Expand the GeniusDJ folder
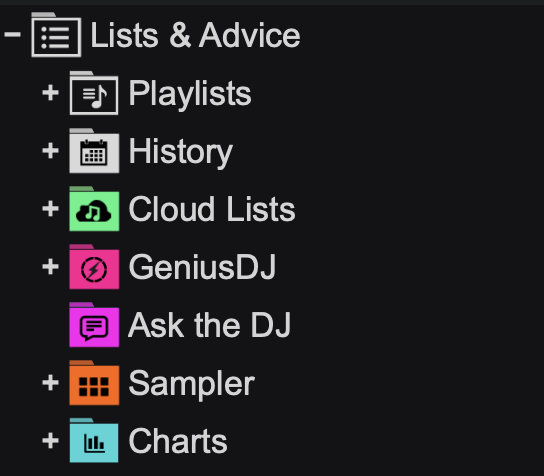The image size is (544, 476). 50,267
